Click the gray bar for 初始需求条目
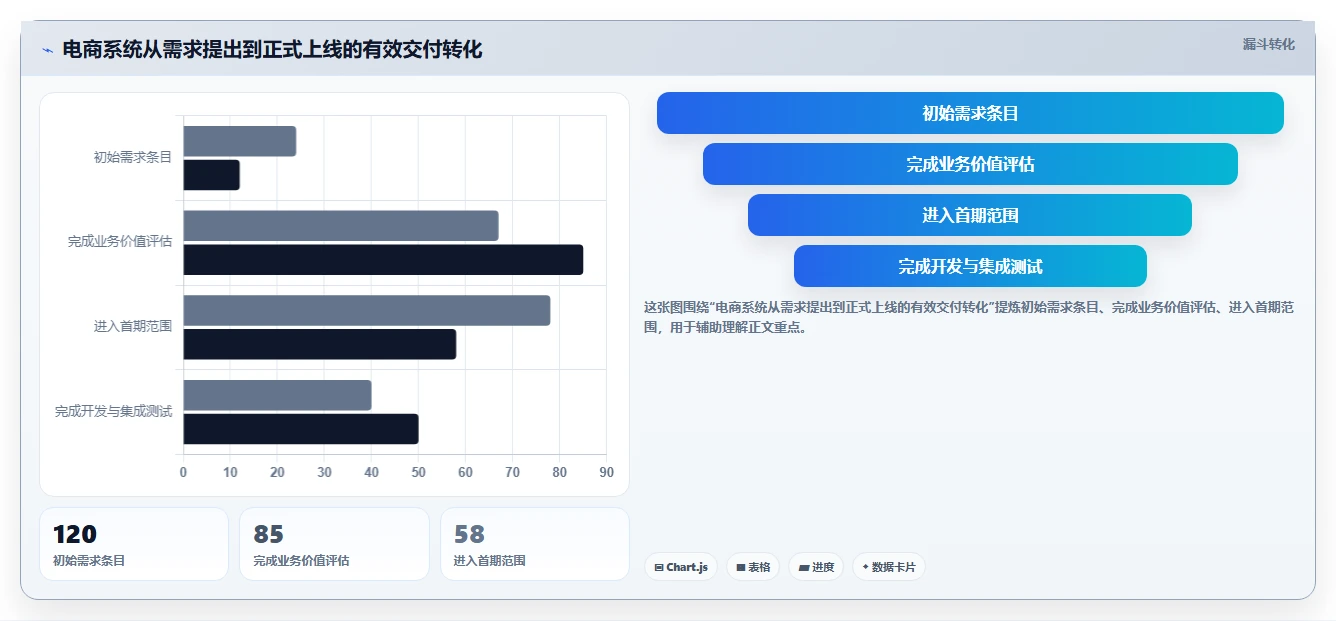1336x621 pixels. click(x=240, y=141)
